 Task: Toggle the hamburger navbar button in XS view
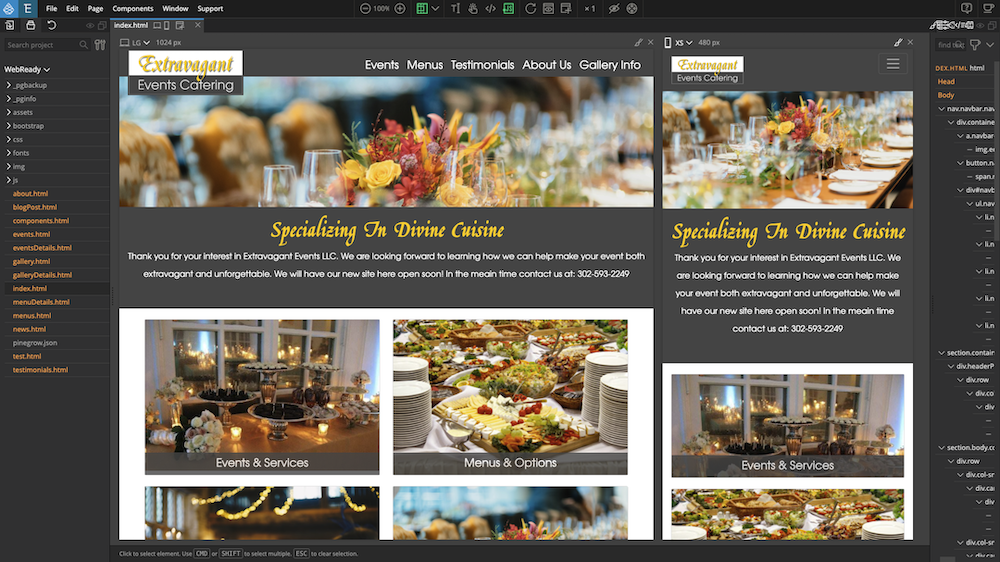(x=893, y=64)
